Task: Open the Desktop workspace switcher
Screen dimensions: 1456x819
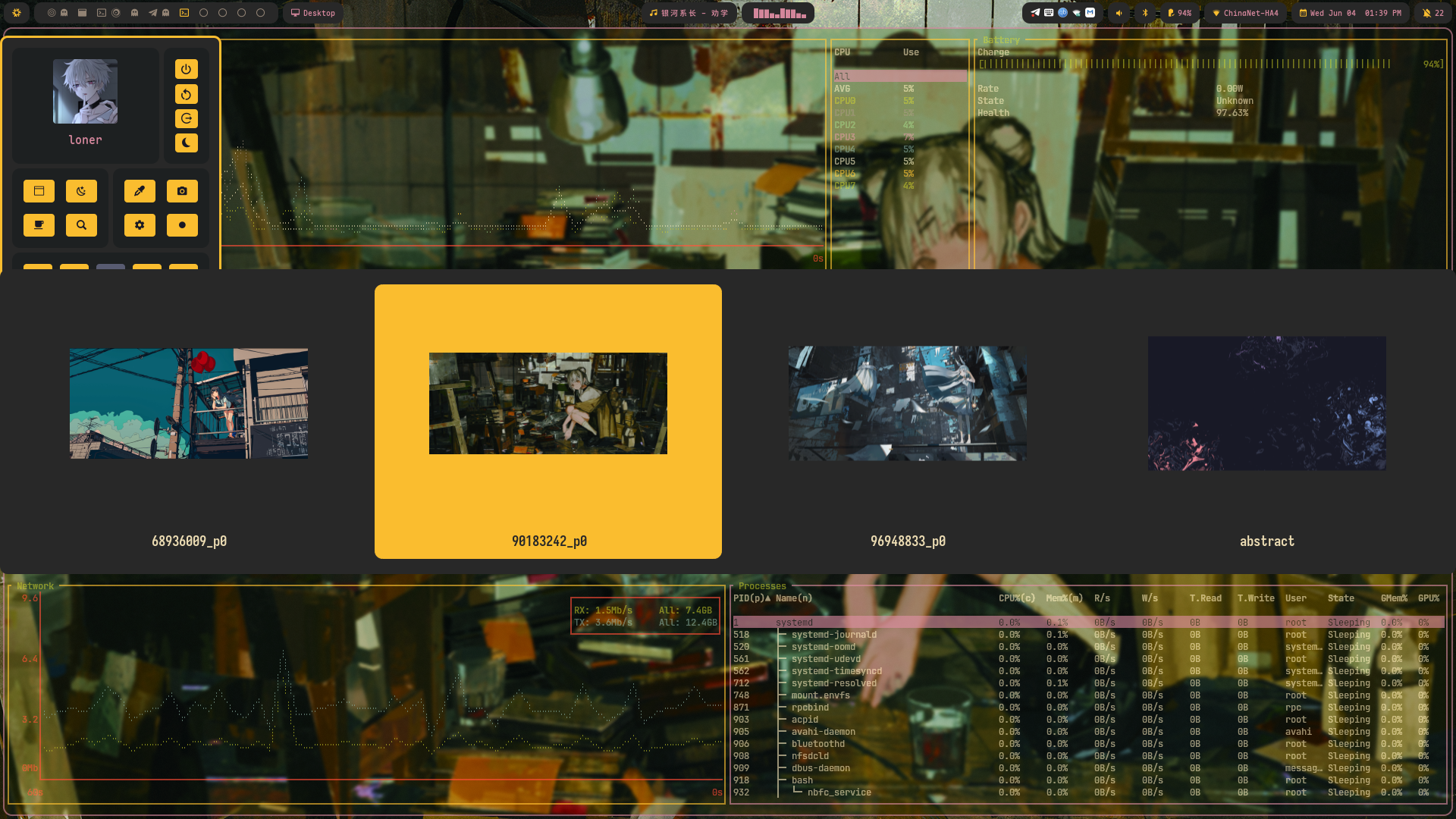Action: tap(312, 13)
